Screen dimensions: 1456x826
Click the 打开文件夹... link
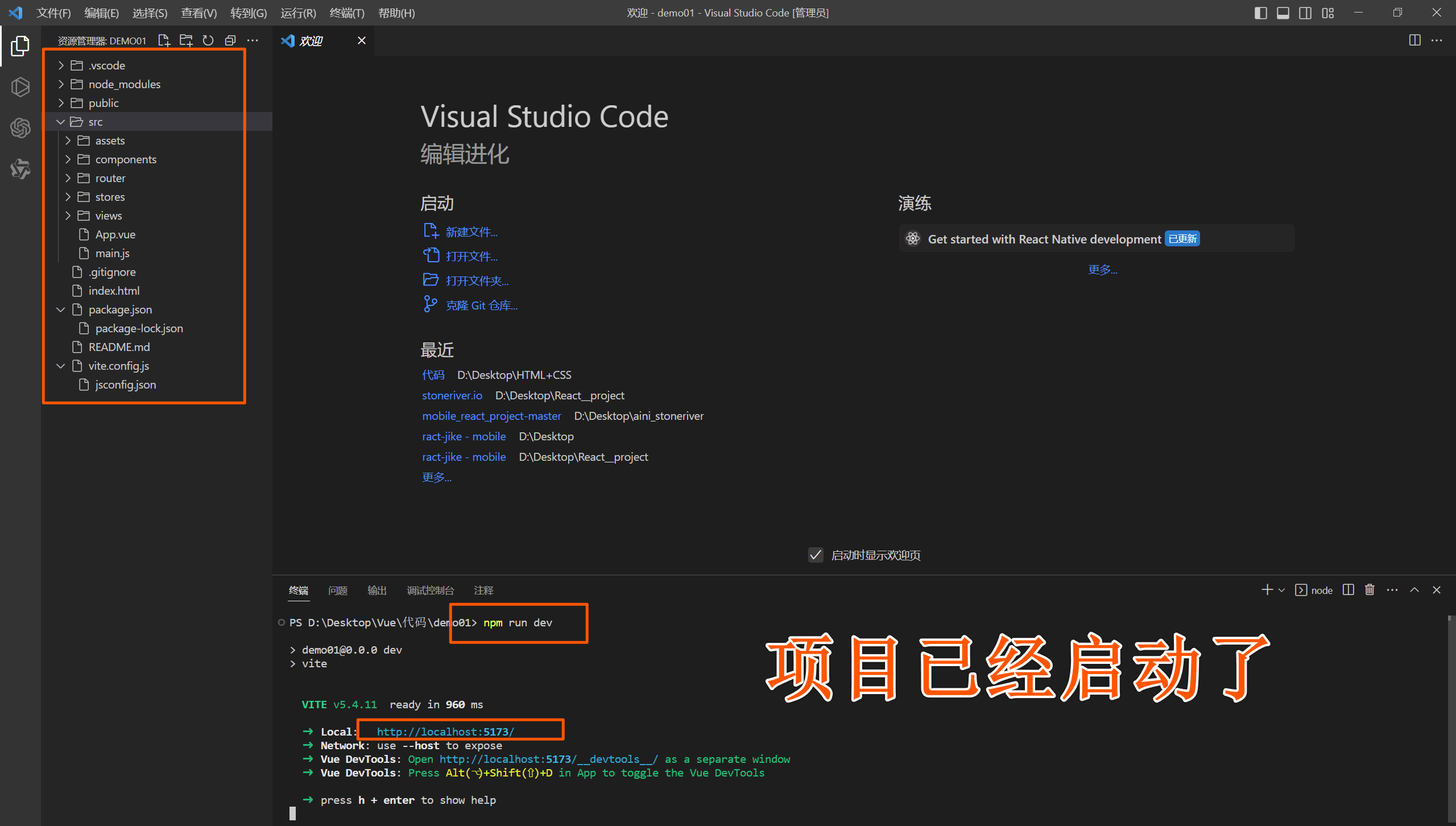tap(477, 281)
